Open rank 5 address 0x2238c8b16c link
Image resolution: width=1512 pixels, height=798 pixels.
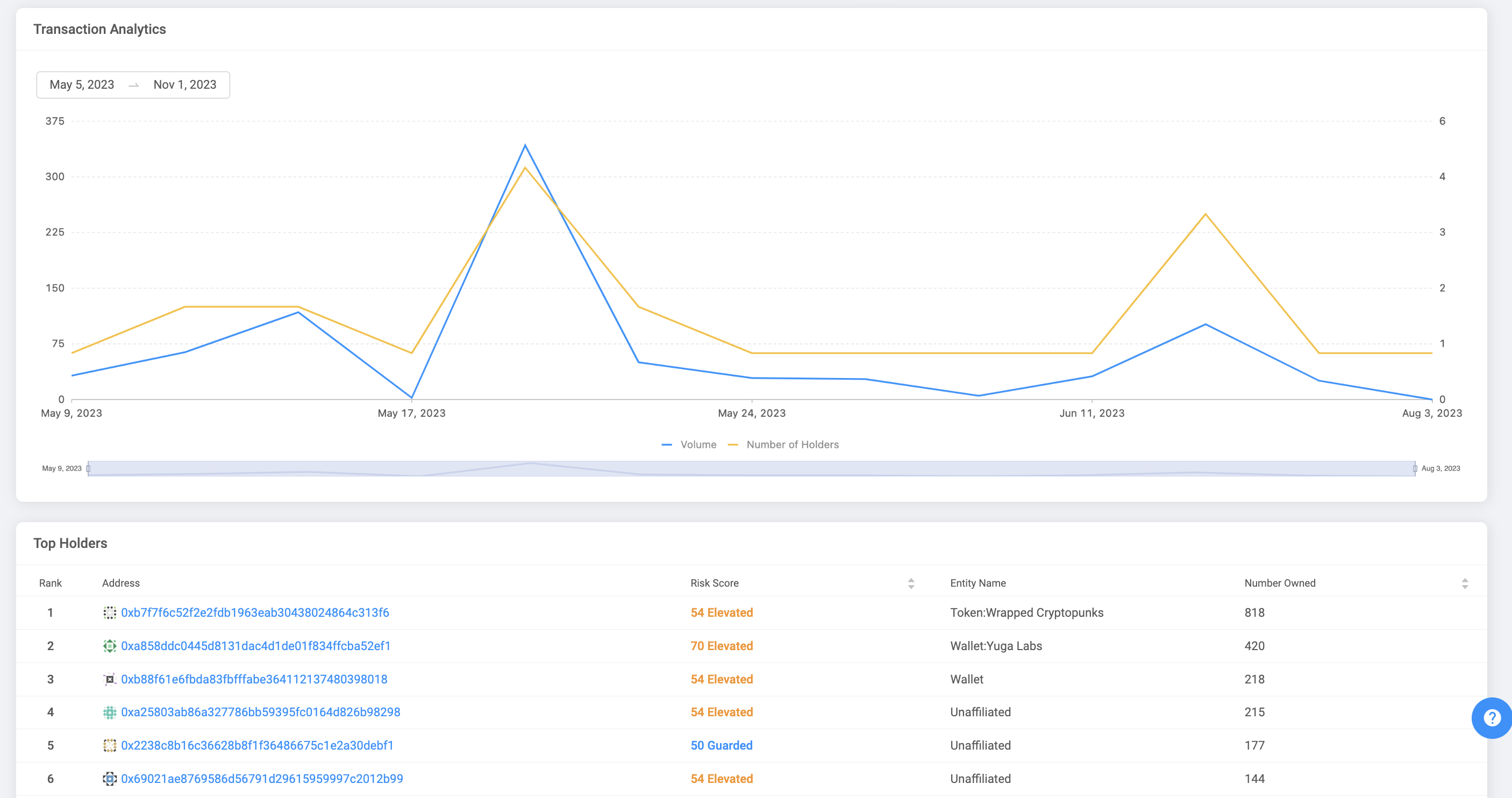click(257, 746)
